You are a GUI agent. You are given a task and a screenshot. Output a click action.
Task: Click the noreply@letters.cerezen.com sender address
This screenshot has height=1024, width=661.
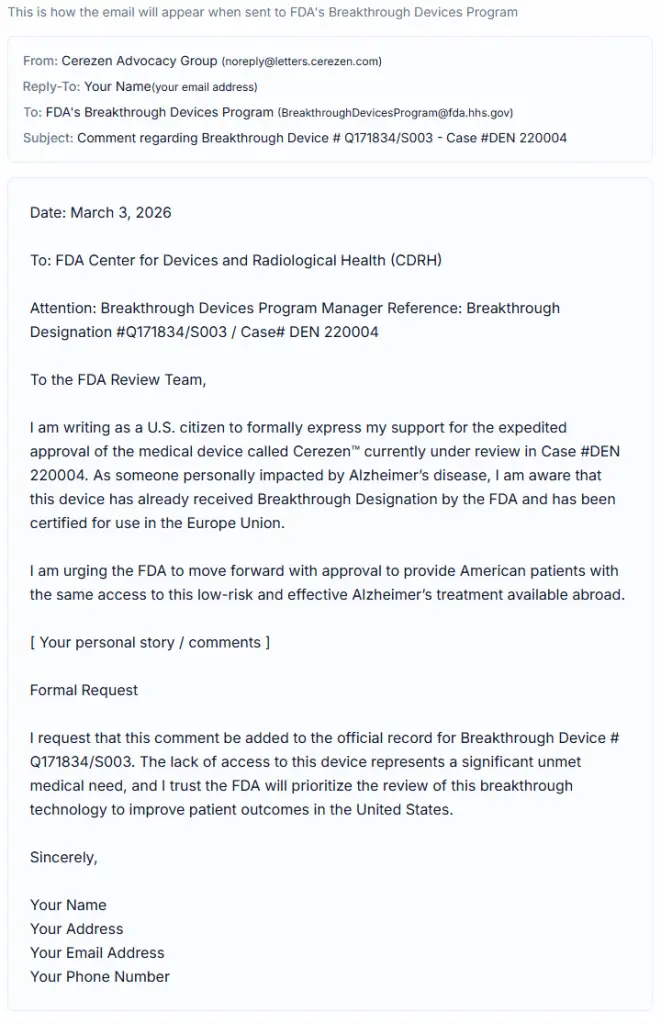click(301, 62)
